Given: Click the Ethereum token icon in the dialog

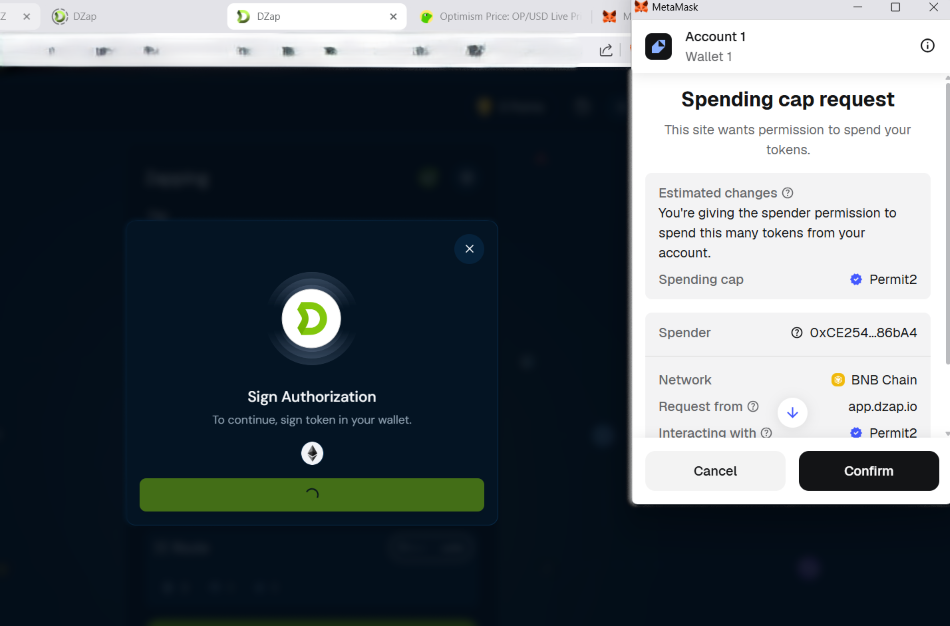Looking at the screenshot, I should tap(312, 453).
